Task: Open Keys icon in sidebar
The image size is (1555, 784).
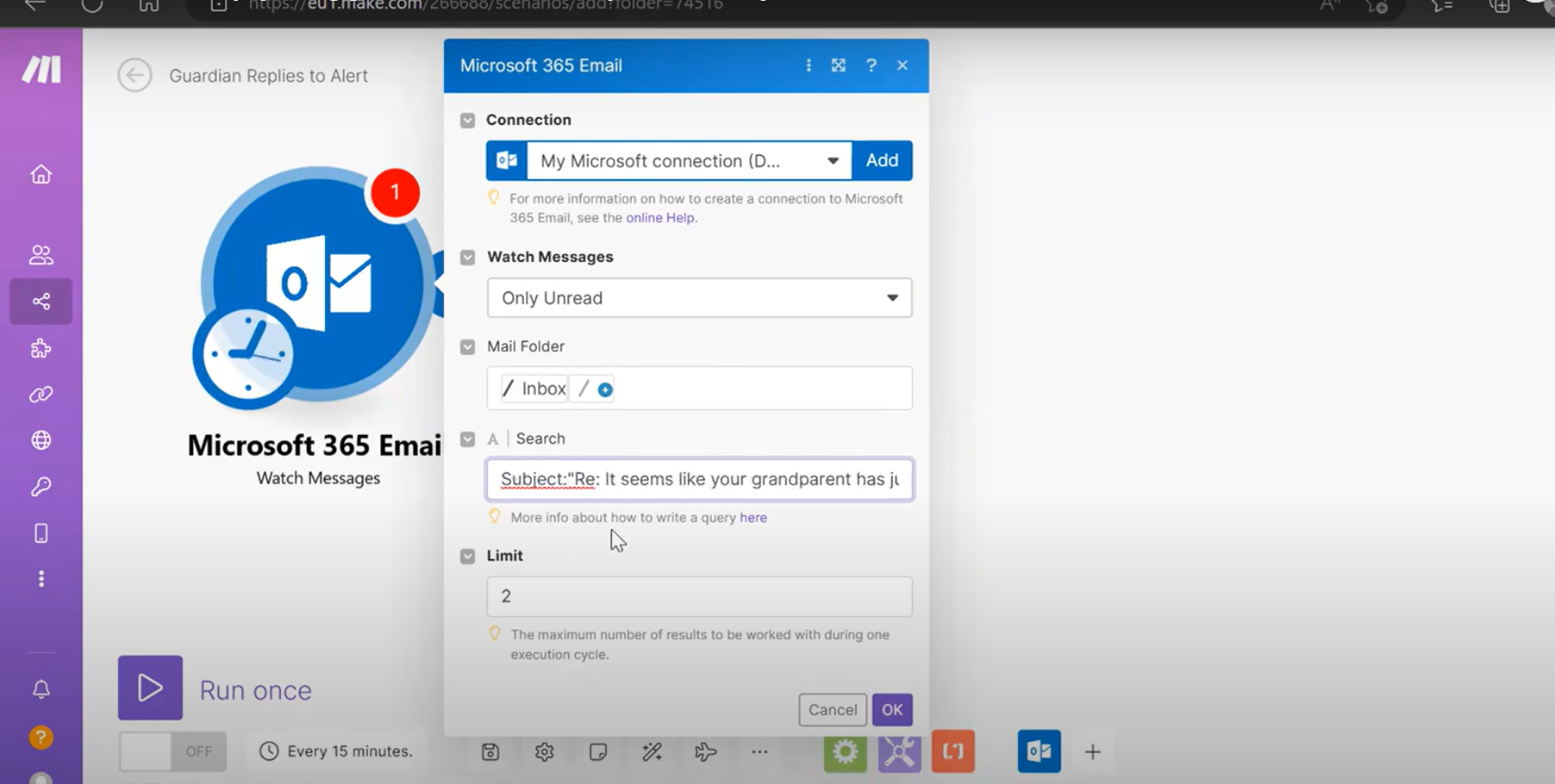Action: [x=41, y=487]
